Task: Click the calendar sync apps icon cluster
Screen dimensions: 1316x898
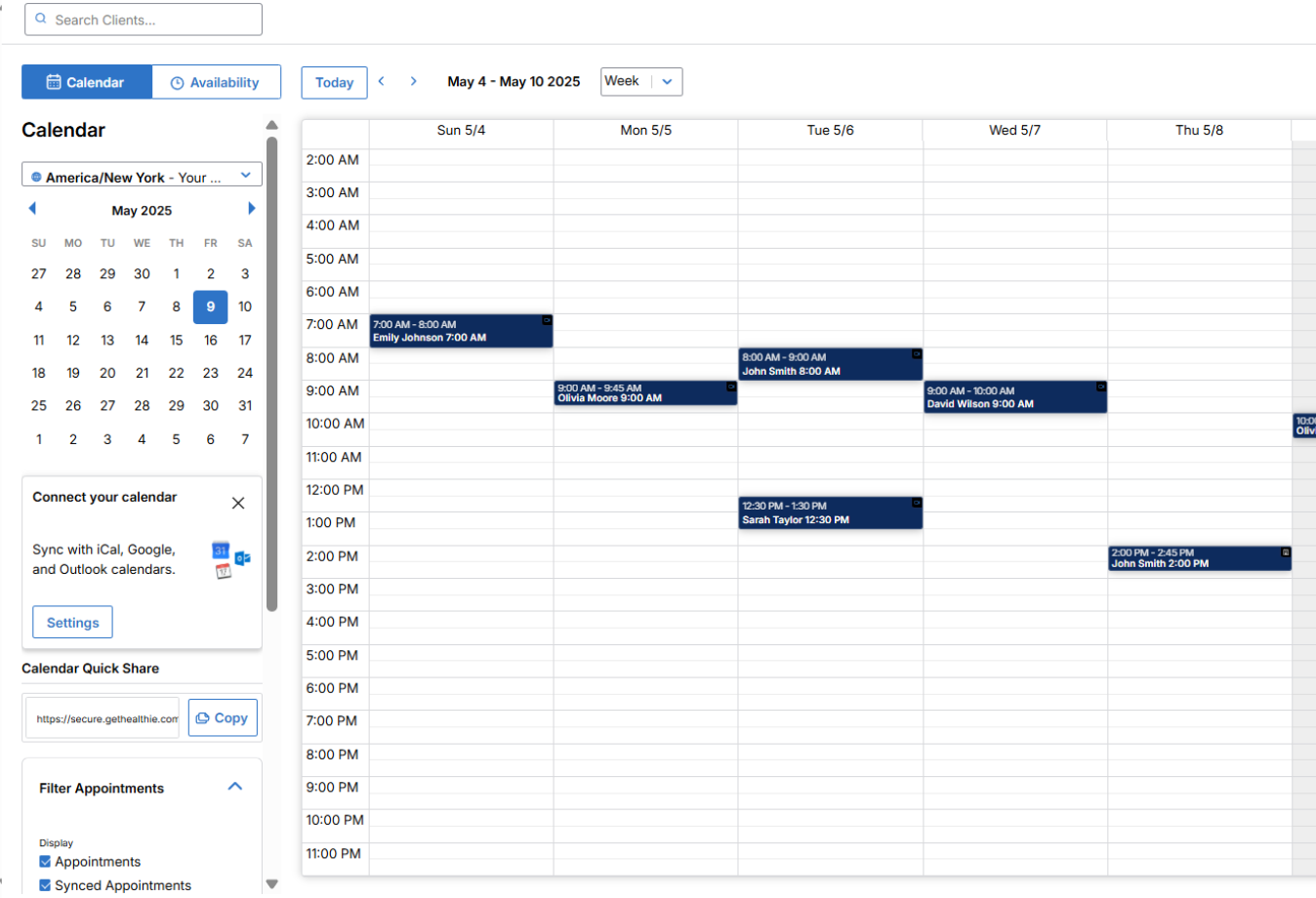Action: click(x=231, y=560)
